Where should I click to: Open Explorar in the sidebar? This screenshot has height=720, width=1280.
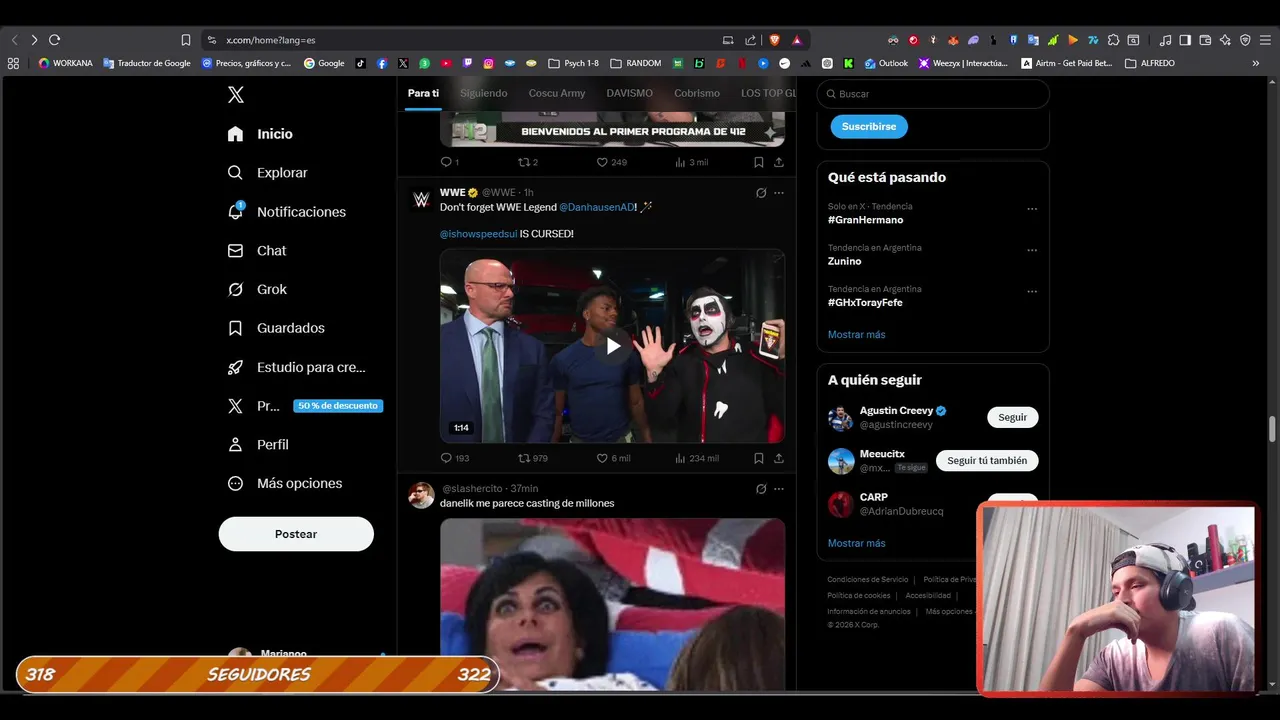pos(267,173)
